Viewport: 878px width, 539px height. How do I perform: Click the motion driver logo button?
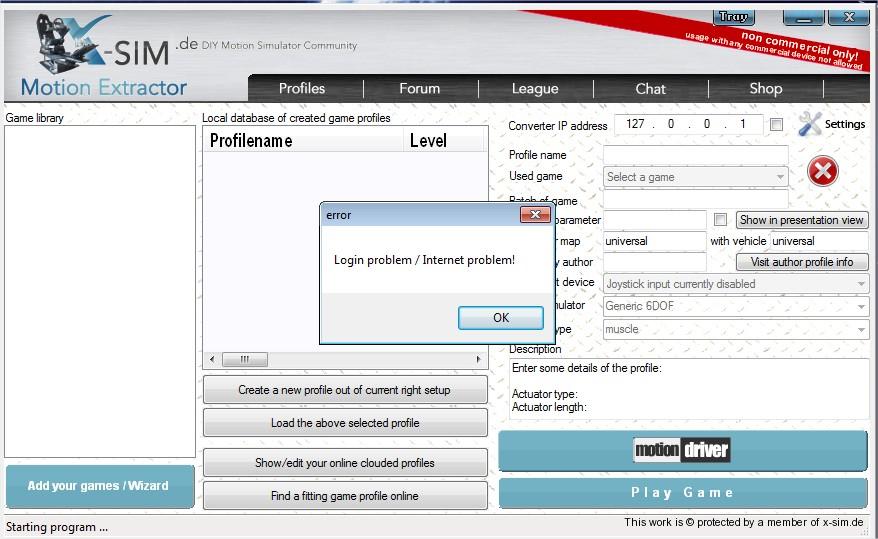coord(683,450)
